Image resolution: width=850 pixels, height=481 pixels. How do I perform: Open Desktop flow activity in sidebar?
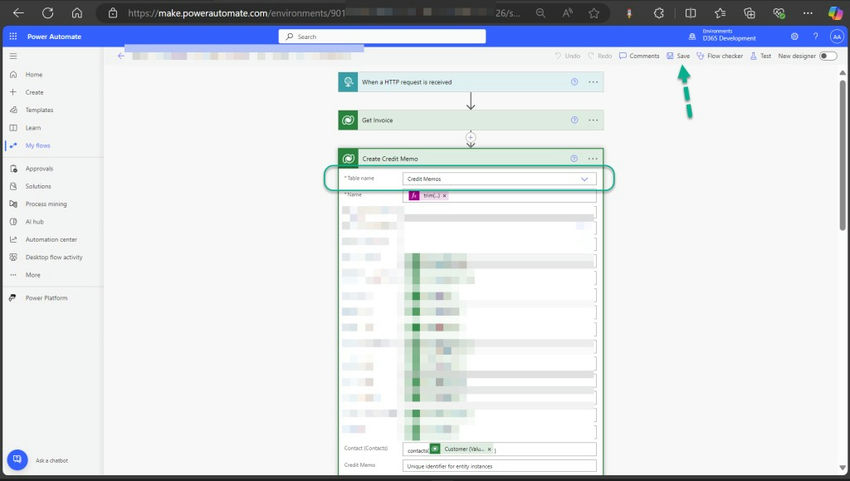click(54, 257)
